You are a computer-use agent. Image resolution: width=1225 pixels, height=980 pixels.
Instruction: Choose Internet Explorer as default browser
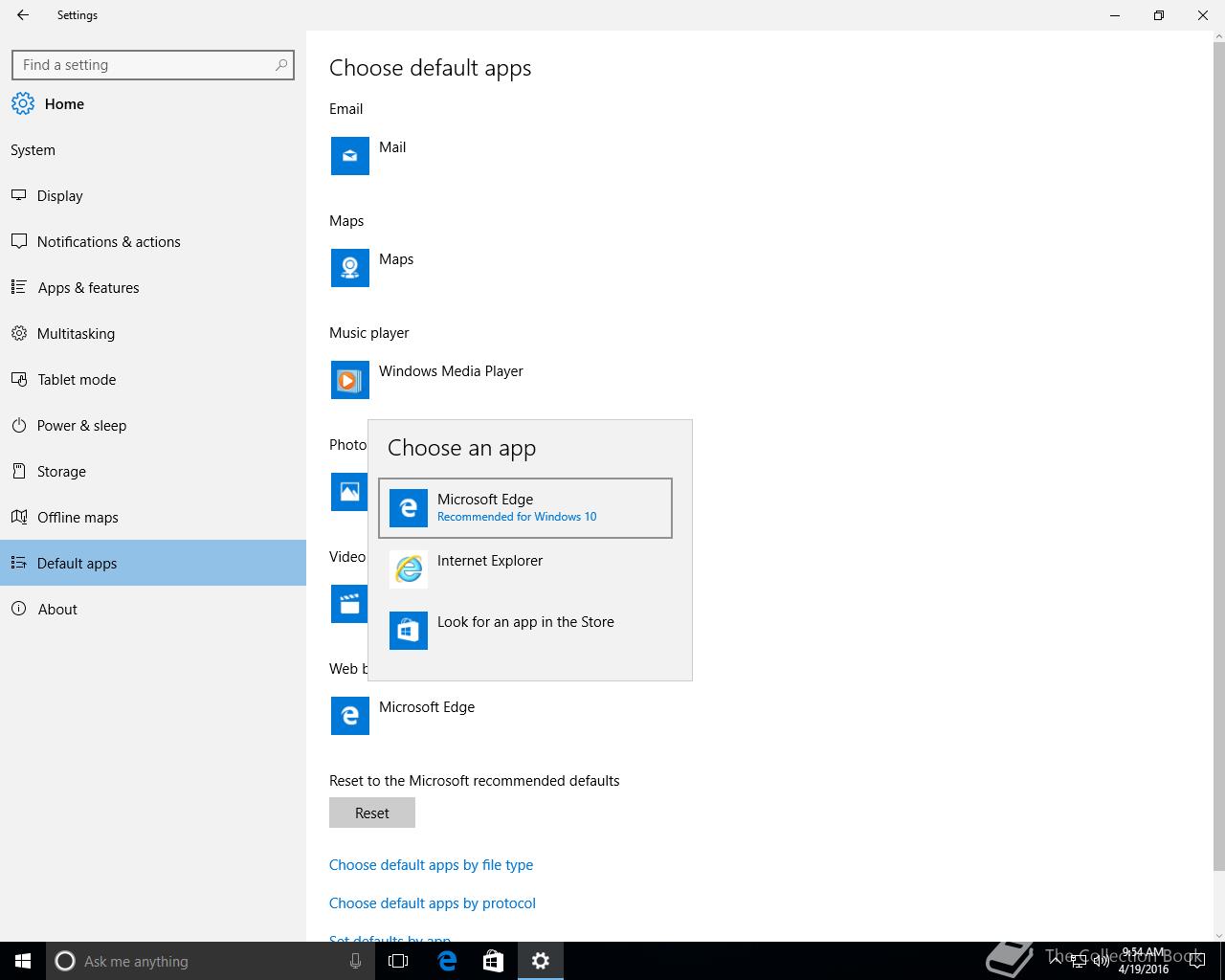click(x=525, y=569)
